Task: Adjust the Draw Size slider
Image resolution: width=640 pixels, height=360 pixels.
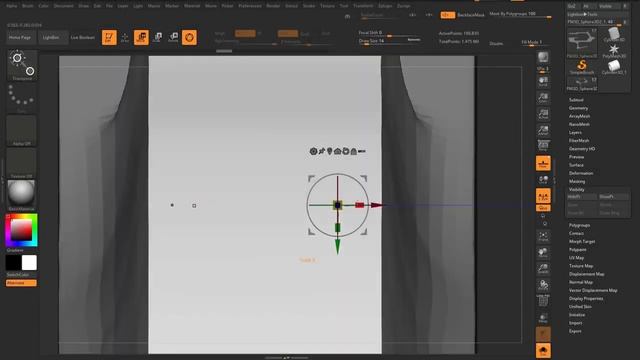Action: (389, 41)
